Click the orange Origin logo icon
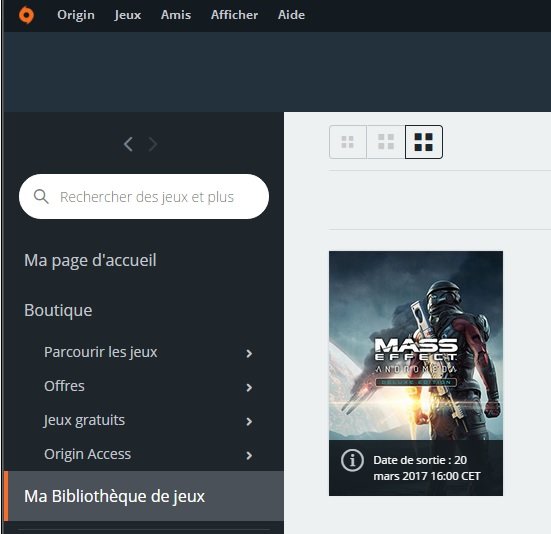This screenshot has height=534, width=551. tap(26, 15)
